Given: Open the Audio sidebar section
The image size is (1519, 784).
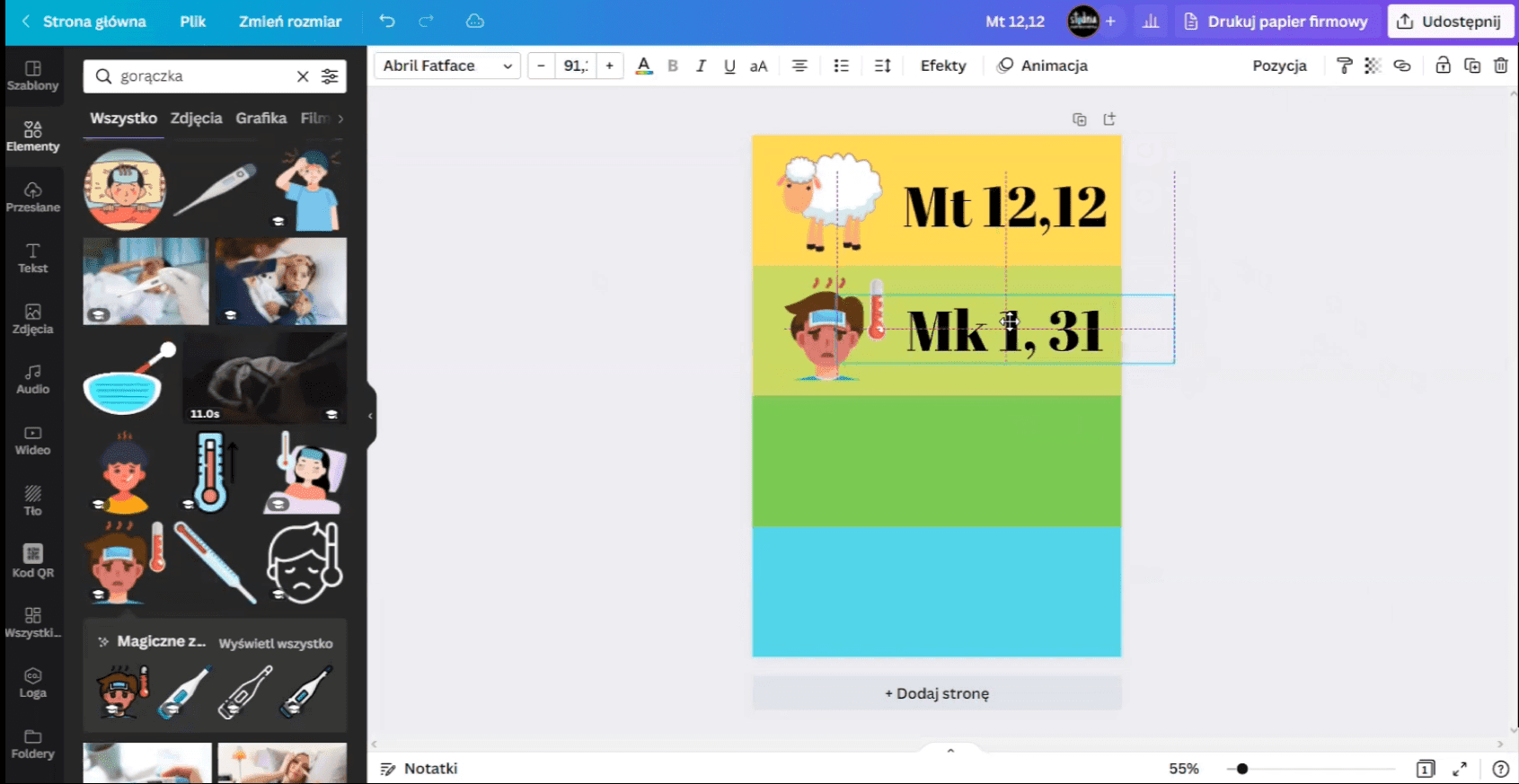Looking at the screenshot, I should (x=33, y=379).
